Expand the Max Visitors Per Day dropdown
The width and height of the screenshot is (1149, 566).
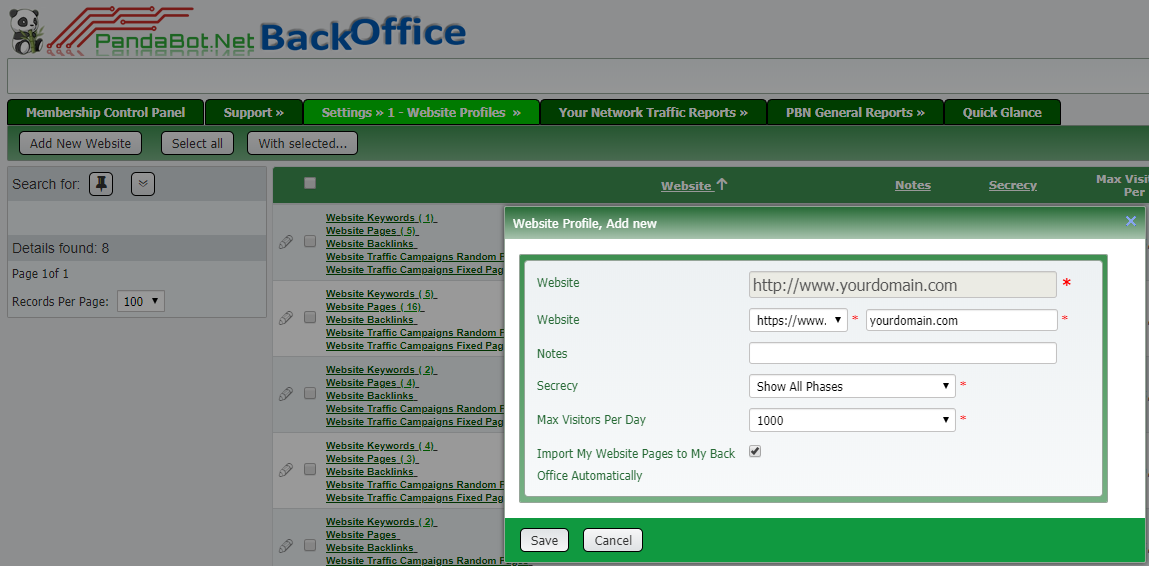(851, 420)
